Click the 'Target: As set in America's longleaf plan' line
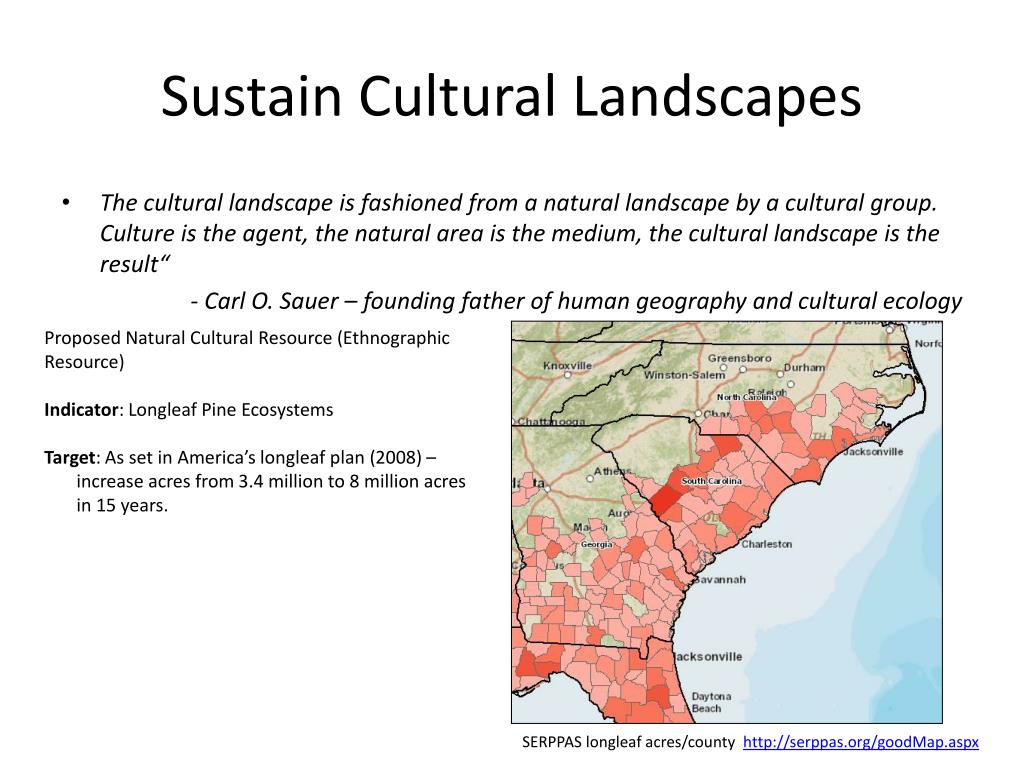1024x768 pixels. (x=241, y=457)
